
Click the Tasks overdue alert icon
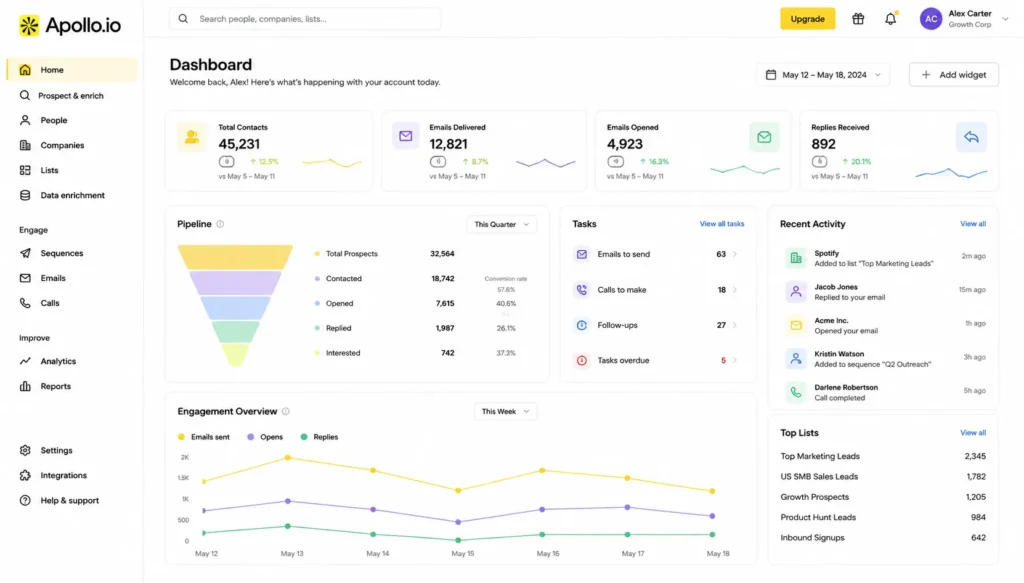[x=581, y=360]
